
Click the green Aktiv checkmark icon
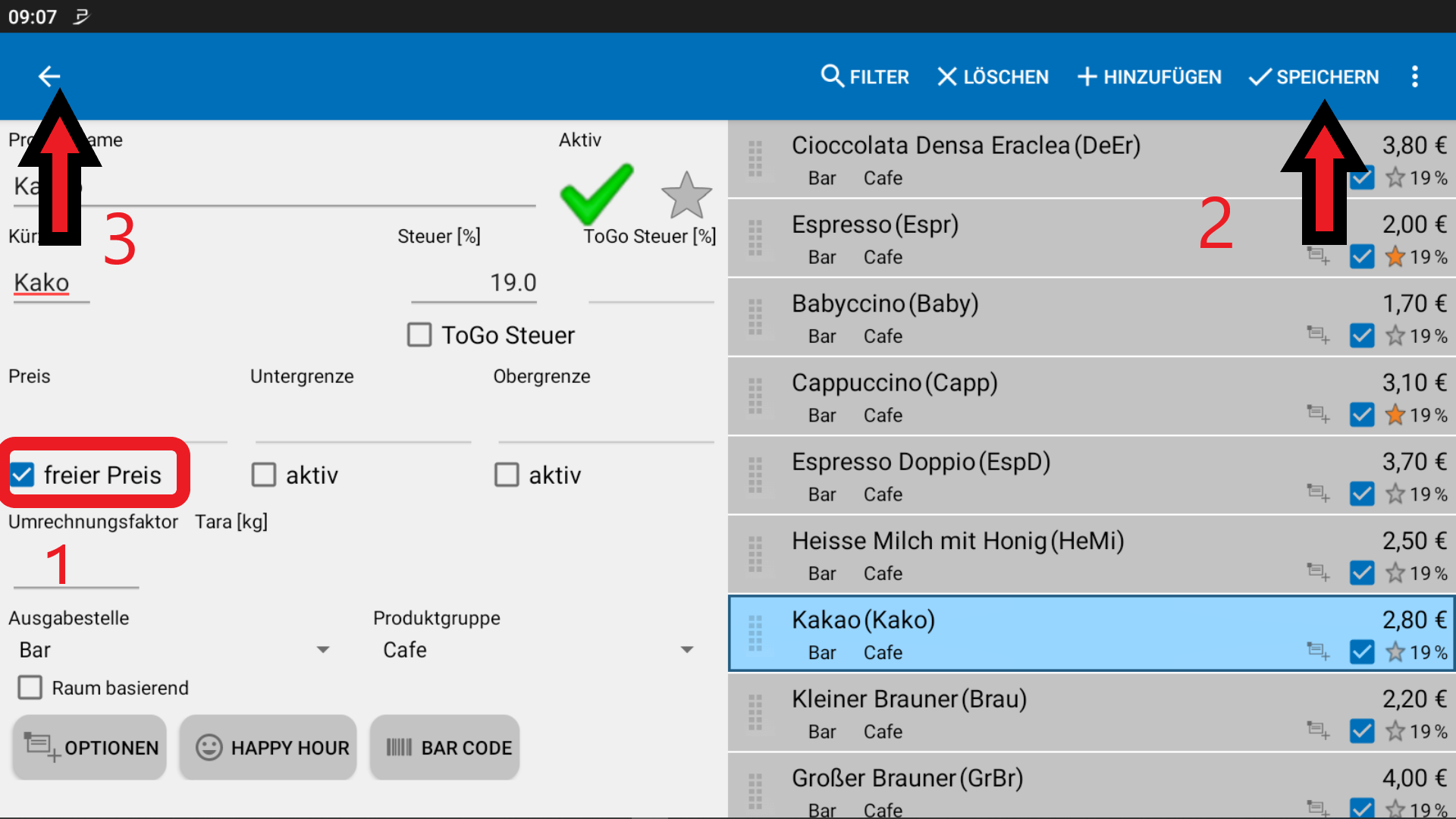(x=596, y=193)
